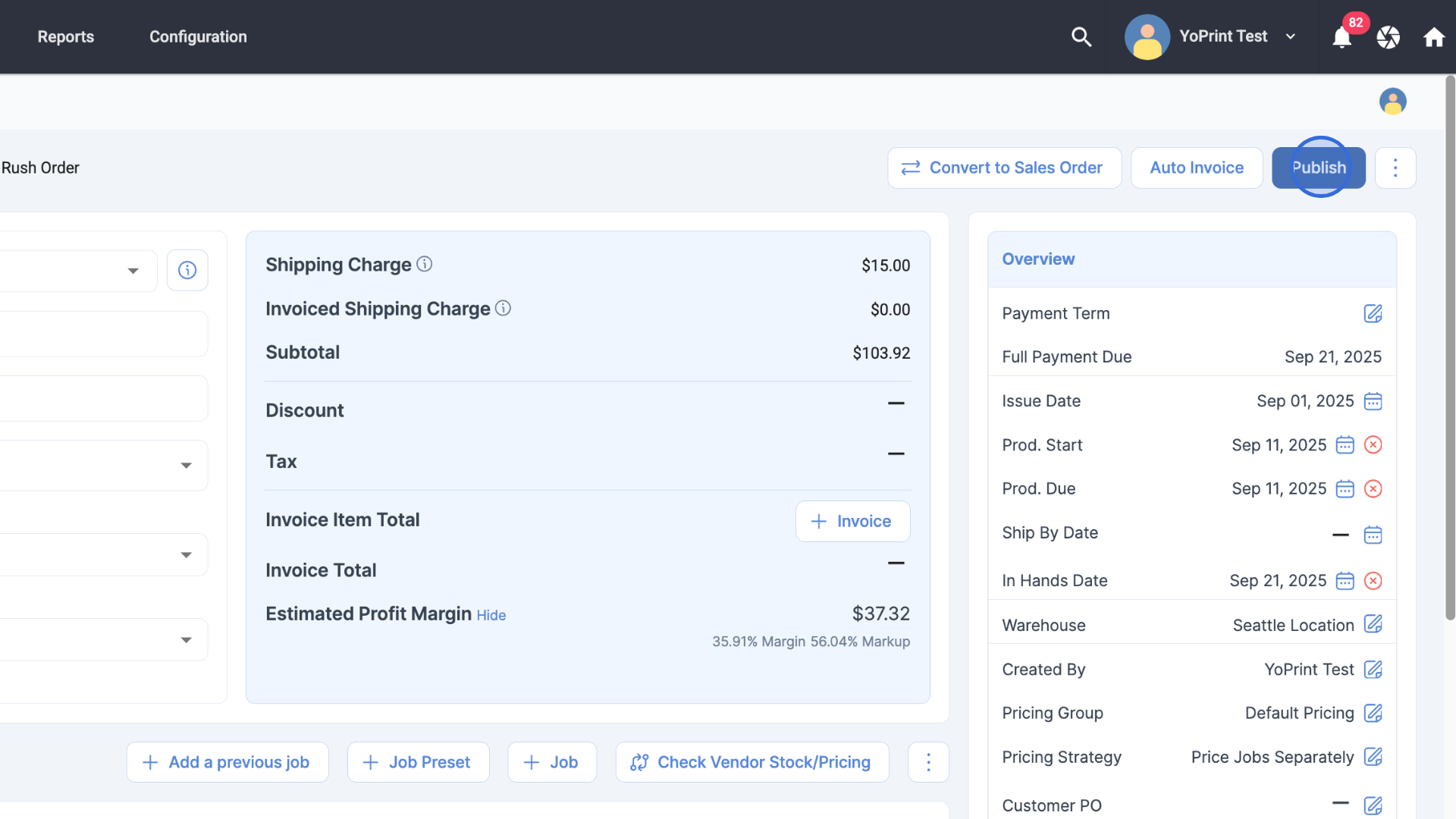The height and width of the screenshot is (819, 1456).
Task: Open the Configuration menu
Action: coord(198,36)
